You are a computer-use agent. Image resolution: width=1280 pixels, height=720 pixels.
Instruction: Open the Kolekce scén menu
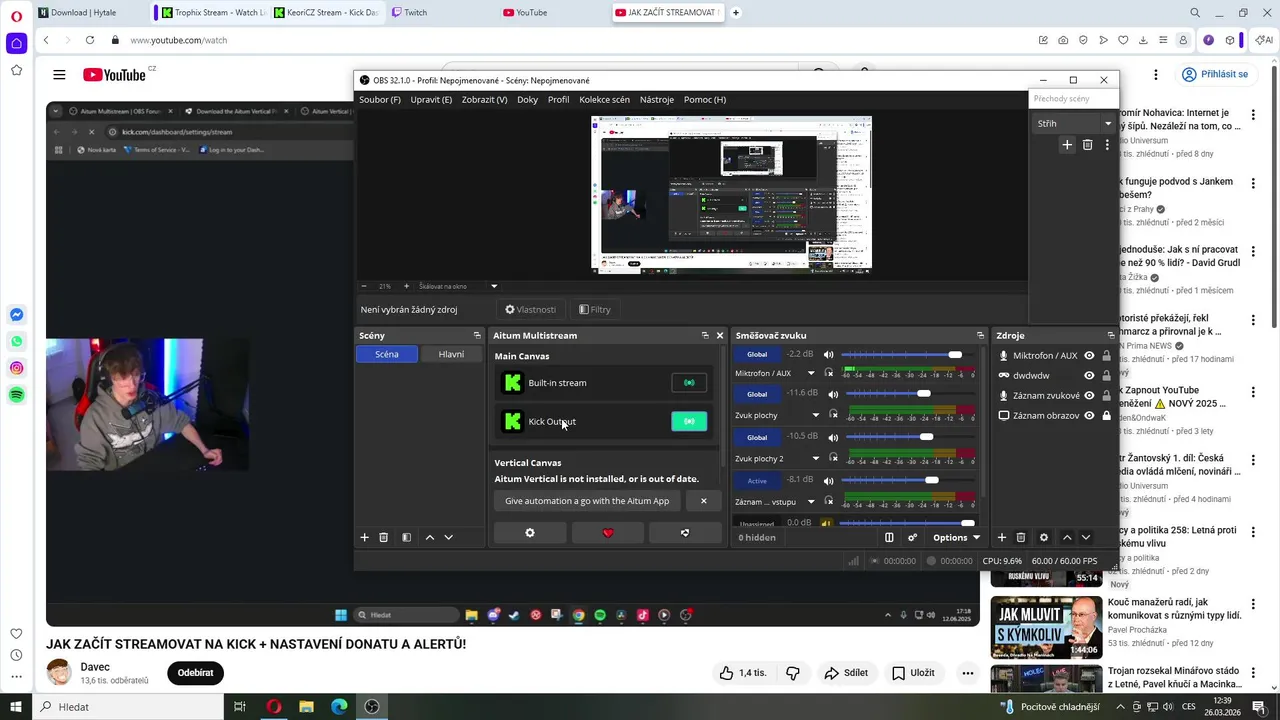coord(604,100)
